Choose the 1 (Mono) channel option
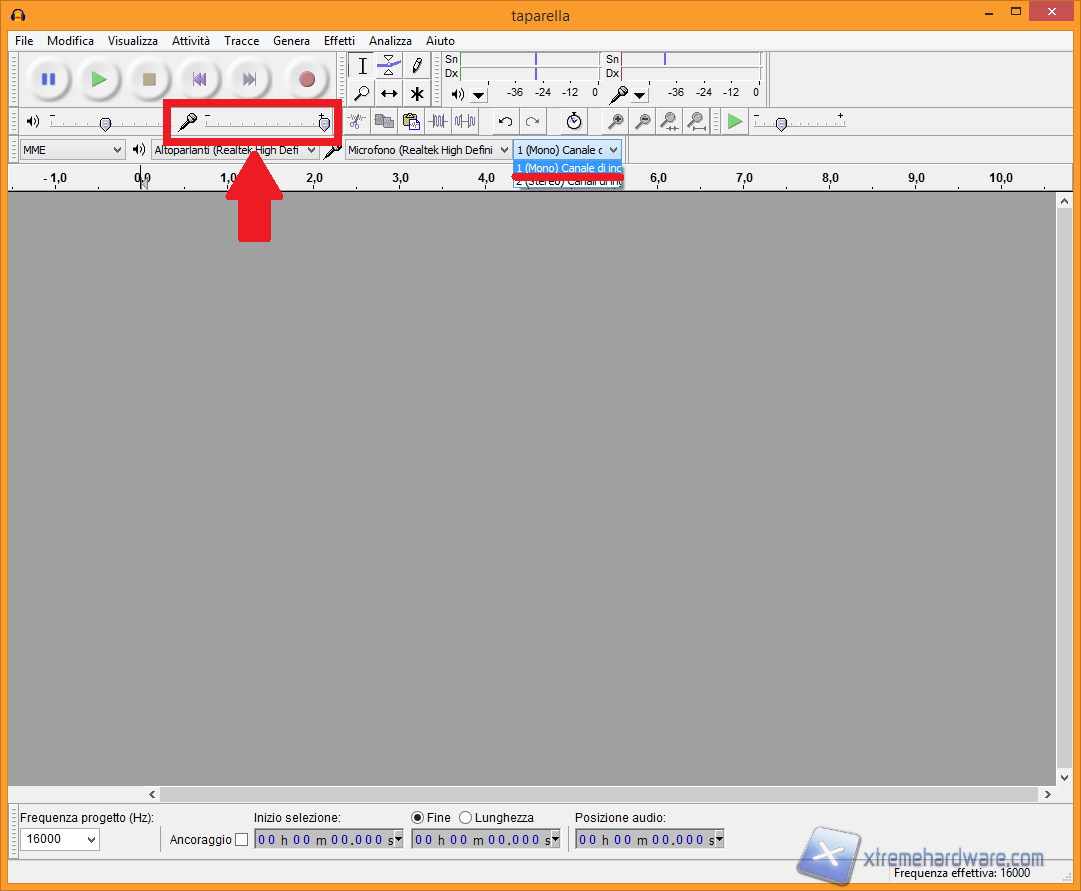The image size is (1081, 891). tap(567, 168)
